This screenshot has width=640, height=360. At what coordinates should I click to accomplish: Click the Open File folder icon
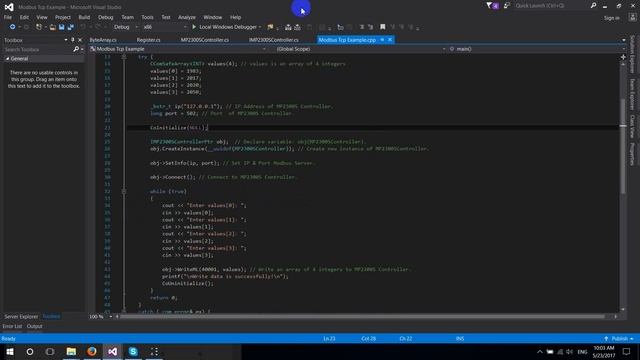(x=53, y=27)
